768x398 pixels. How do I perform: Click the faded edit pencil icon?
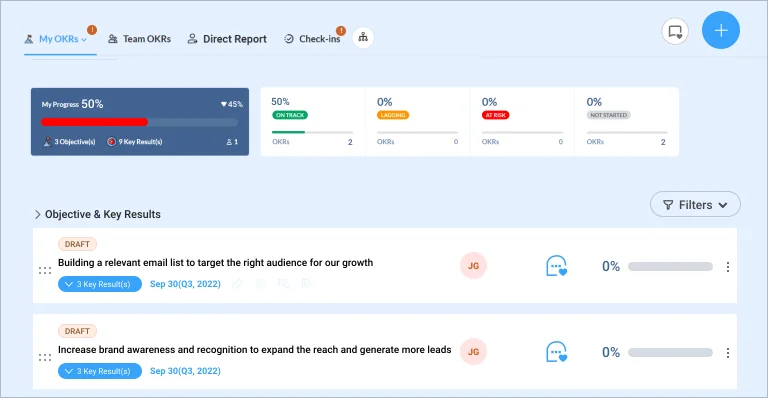pos(238,283)
